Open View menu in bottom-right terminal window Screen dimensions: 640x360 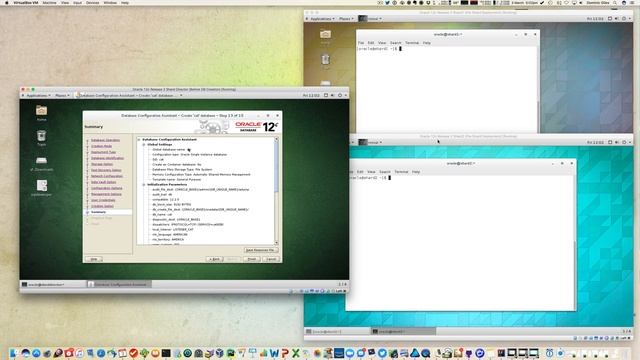click(x=371, y=172)
